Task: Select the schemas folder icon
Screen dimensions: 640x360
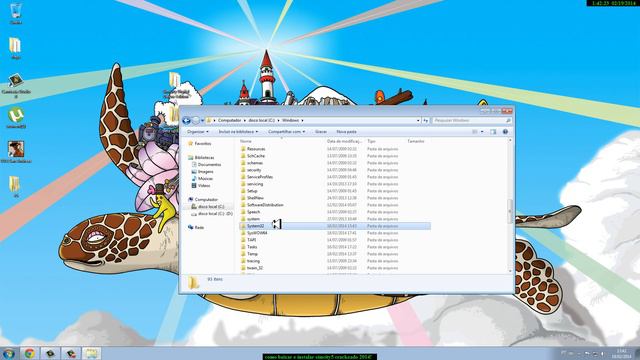Action: 243,163
